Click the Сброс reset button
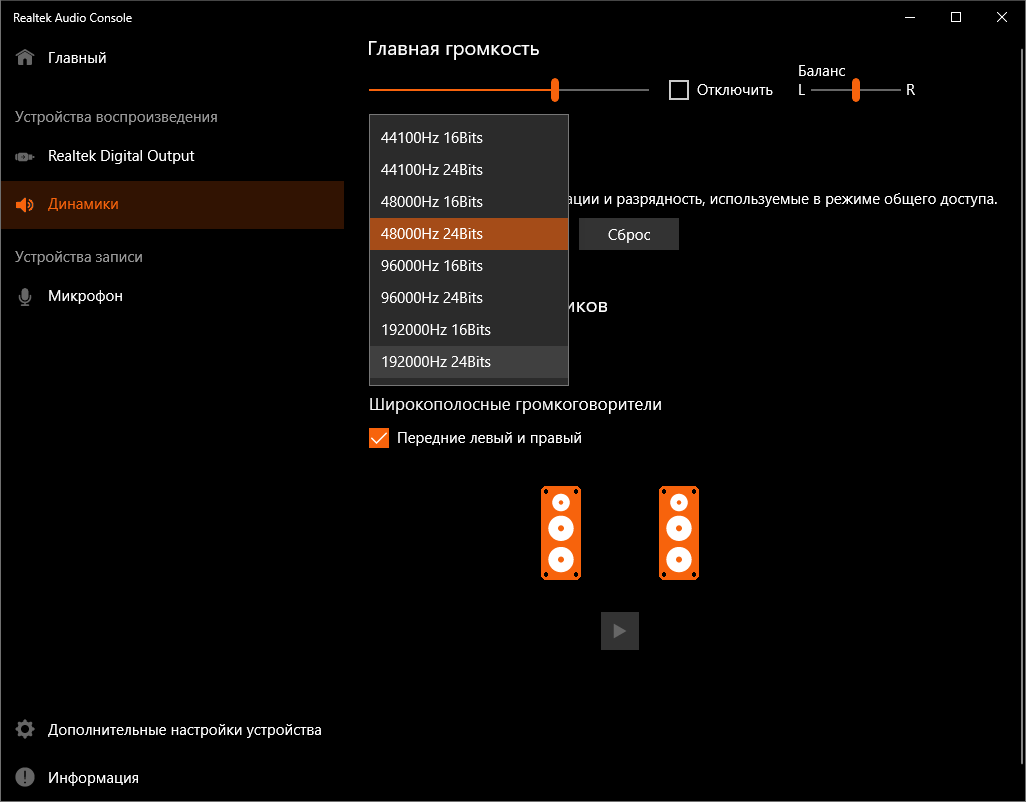Viewport: 1026px width, 802px height. (x=629, y=234)
